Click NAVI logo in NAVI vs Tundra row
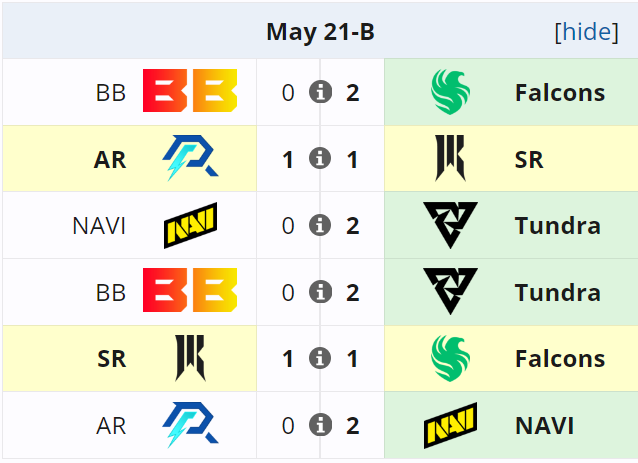 (x=190, y=225)
